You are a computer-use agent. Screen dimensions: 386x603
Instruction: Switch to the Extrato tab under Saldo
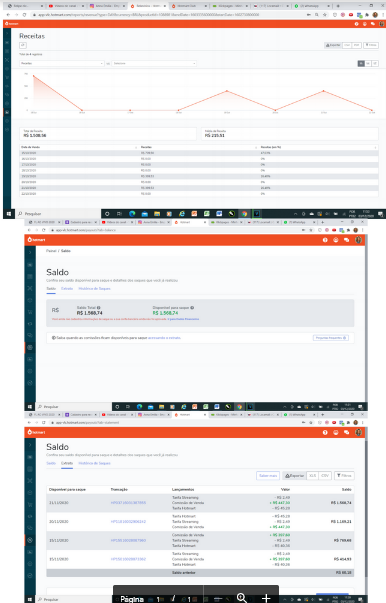tap(67, 288)
